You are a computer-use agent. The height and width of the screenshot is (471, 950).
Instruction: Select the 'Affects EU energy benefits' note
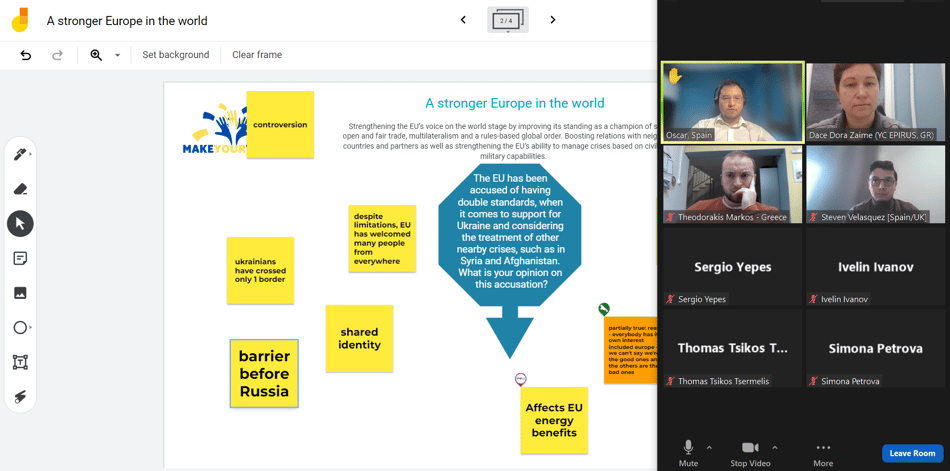(554, 420)
